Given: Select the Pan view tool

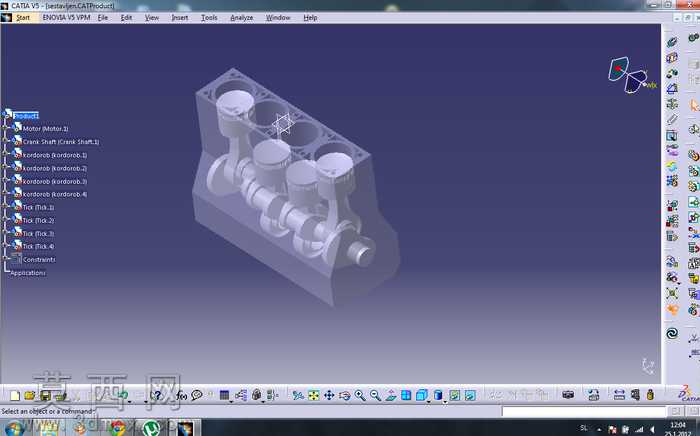Looking at the screenshot, I should tap(329, 395).
